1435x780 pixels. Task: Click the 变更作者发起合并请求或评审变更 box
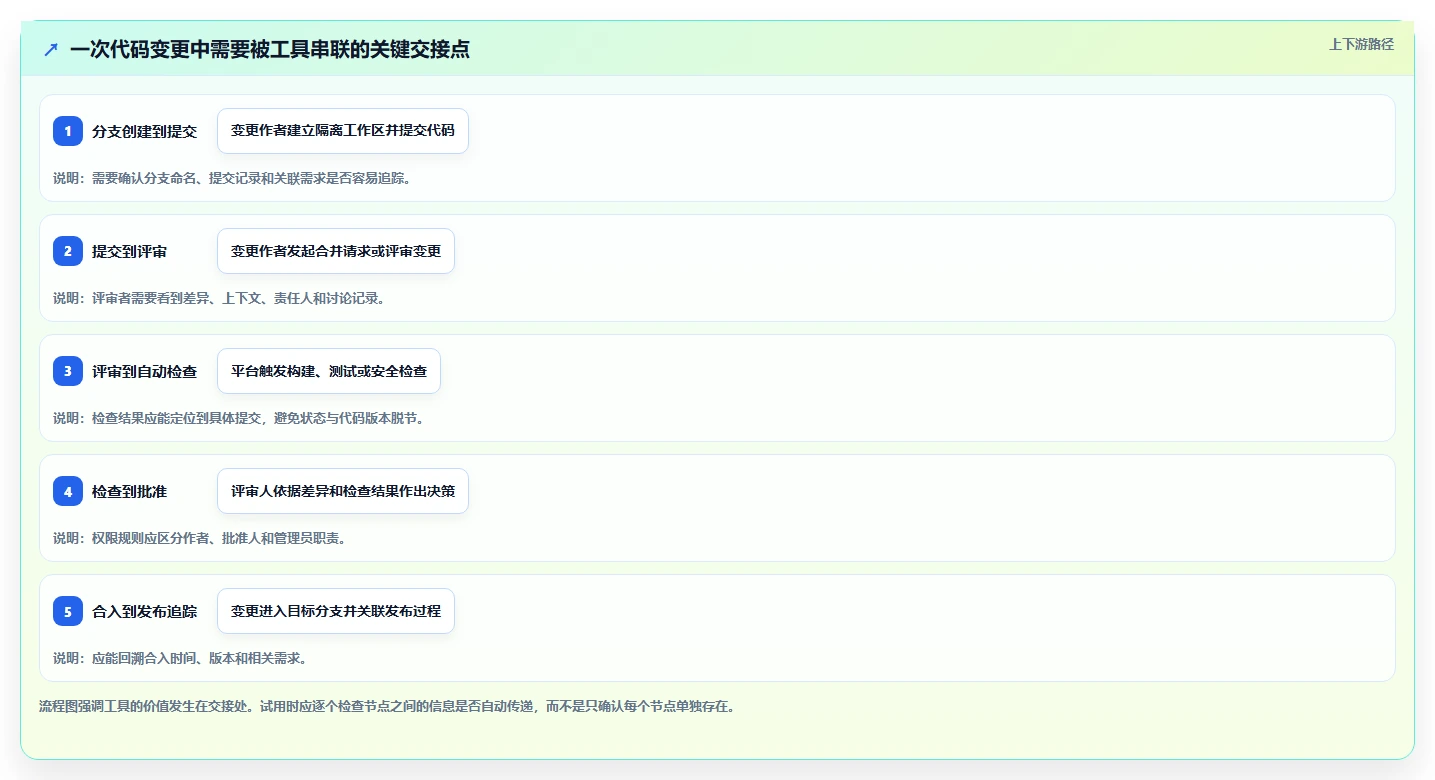(336, 251)
